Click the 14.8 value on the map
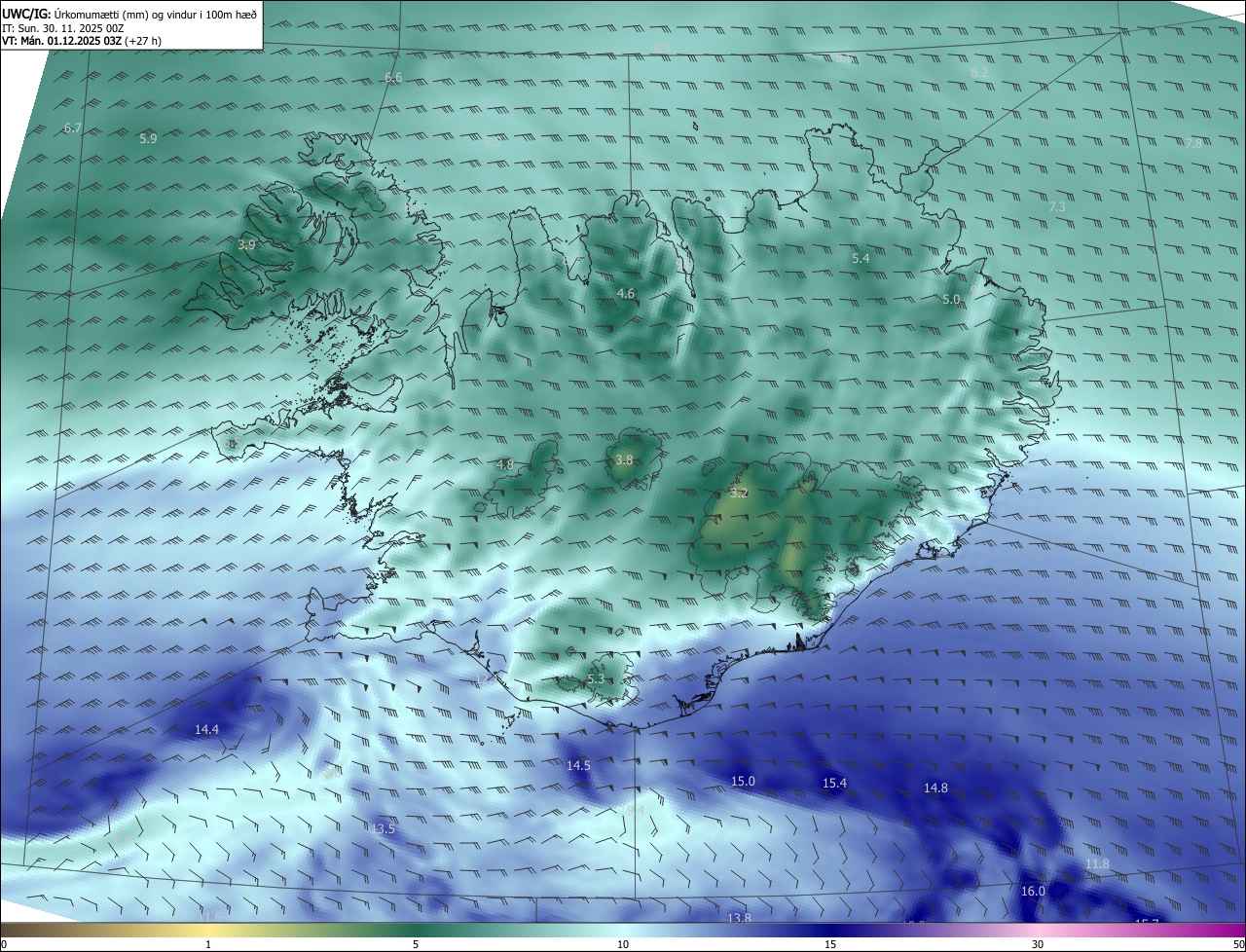1246x952 pixels. click(x=935, y=787)
